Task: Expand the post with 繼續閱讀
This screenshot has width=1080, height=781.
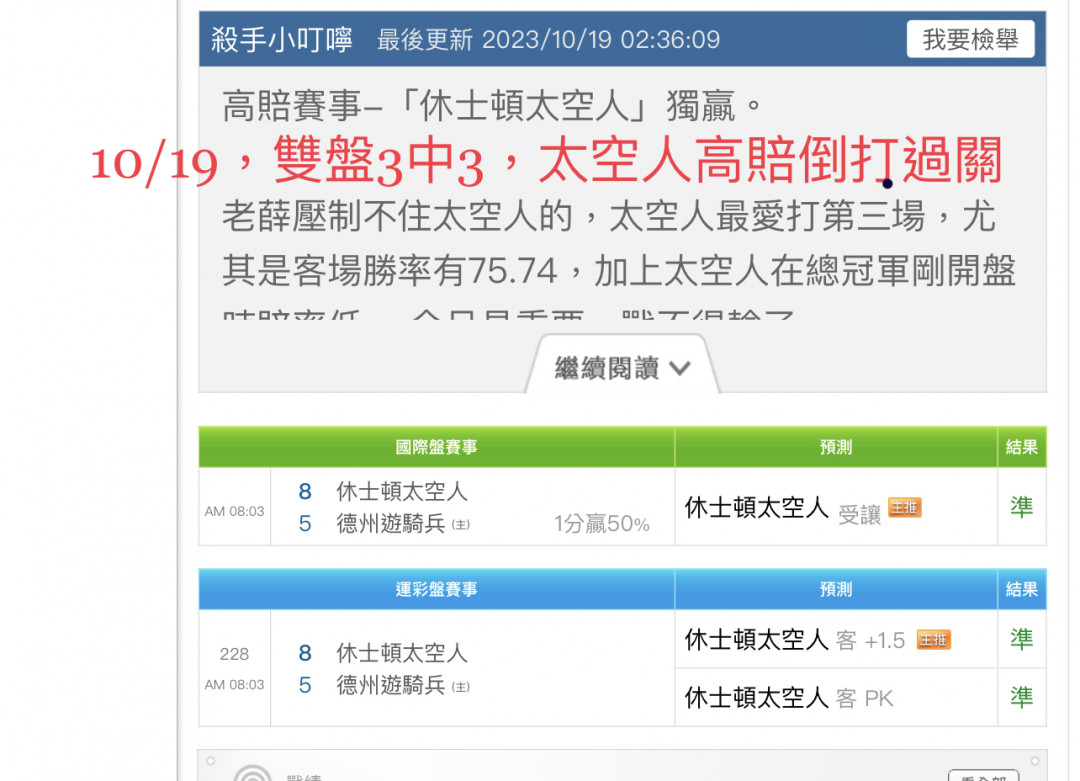Action: pos(622,368)
